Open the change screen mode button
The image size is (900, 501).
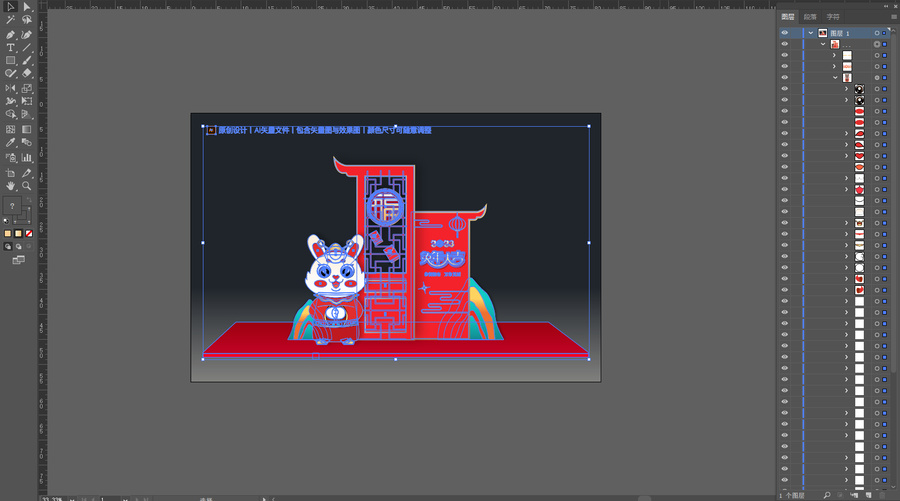point(18,260)
